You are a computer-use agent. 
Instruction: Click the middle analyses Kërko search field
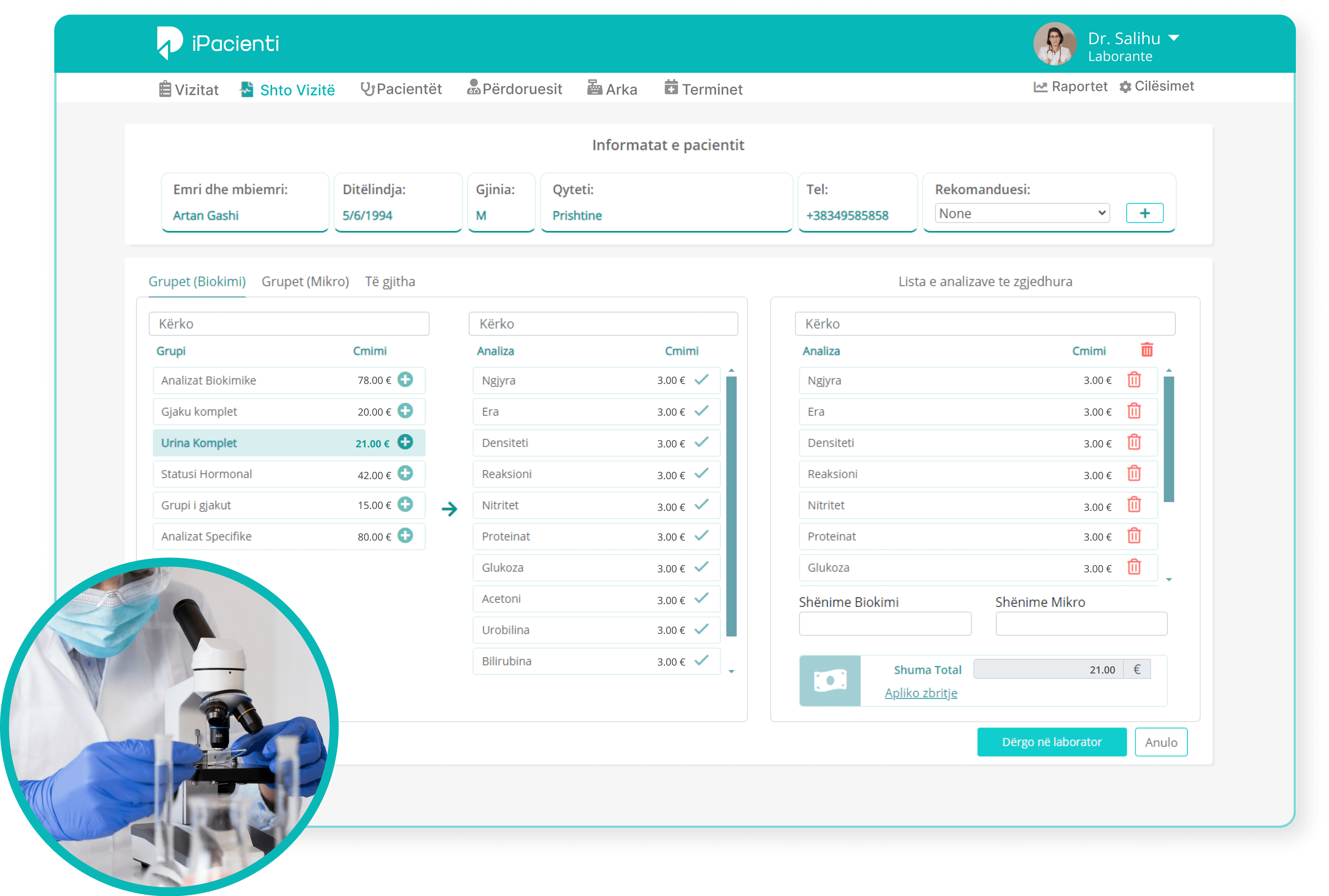(x=603, y=324)
